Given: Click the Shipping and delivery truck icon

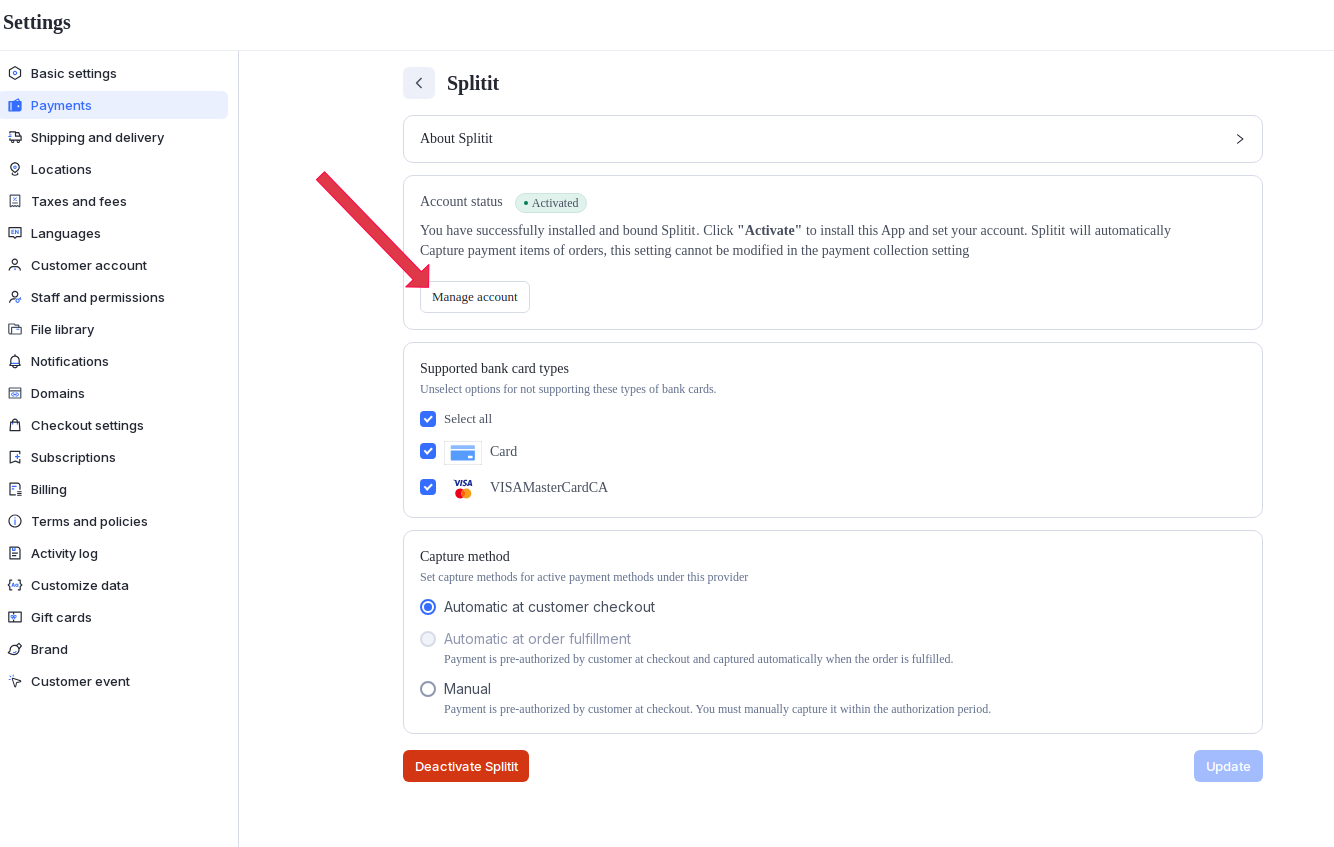Looking at the screenshot, I should coord(15,137).
